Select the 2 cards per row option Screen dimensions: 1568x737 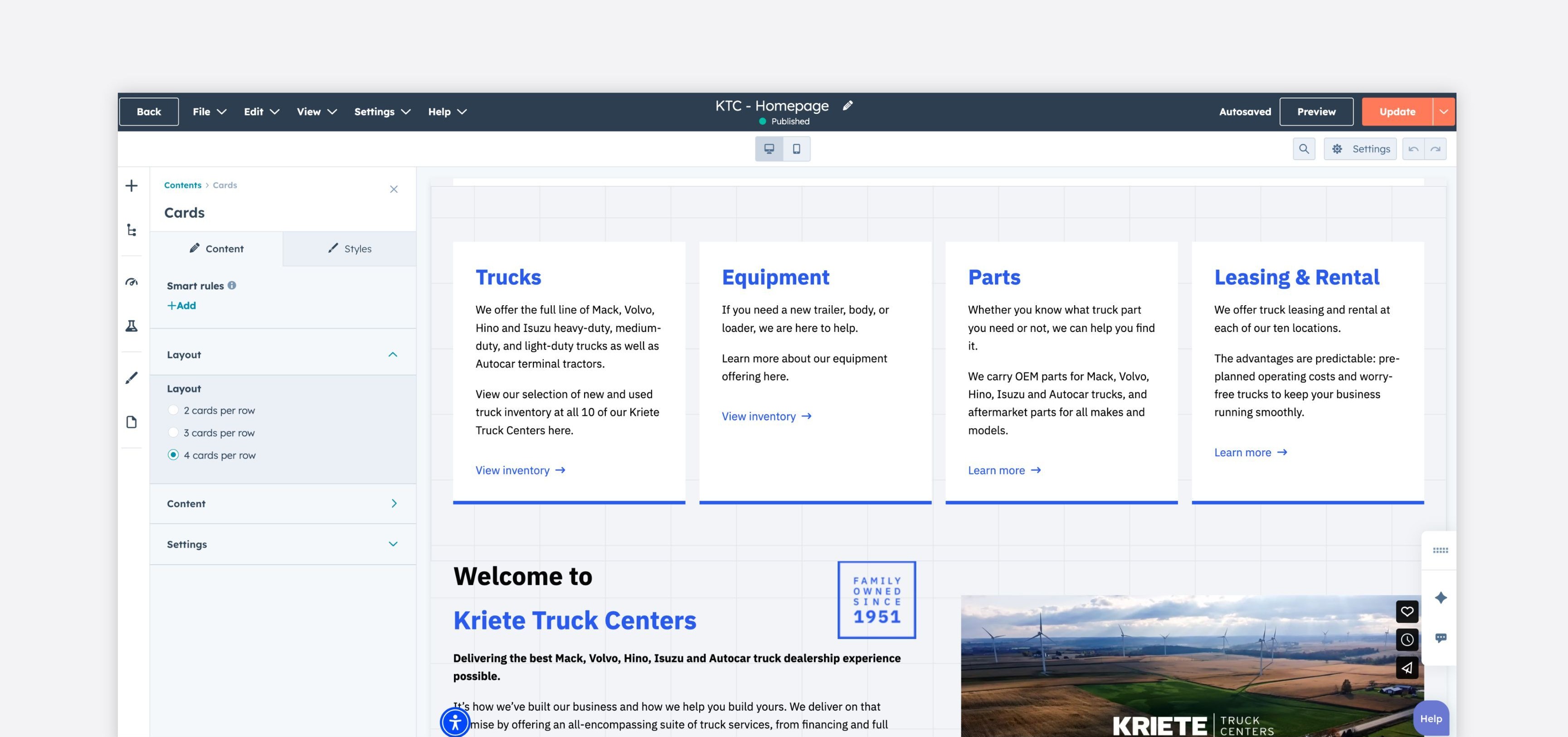tap(175, 410)
